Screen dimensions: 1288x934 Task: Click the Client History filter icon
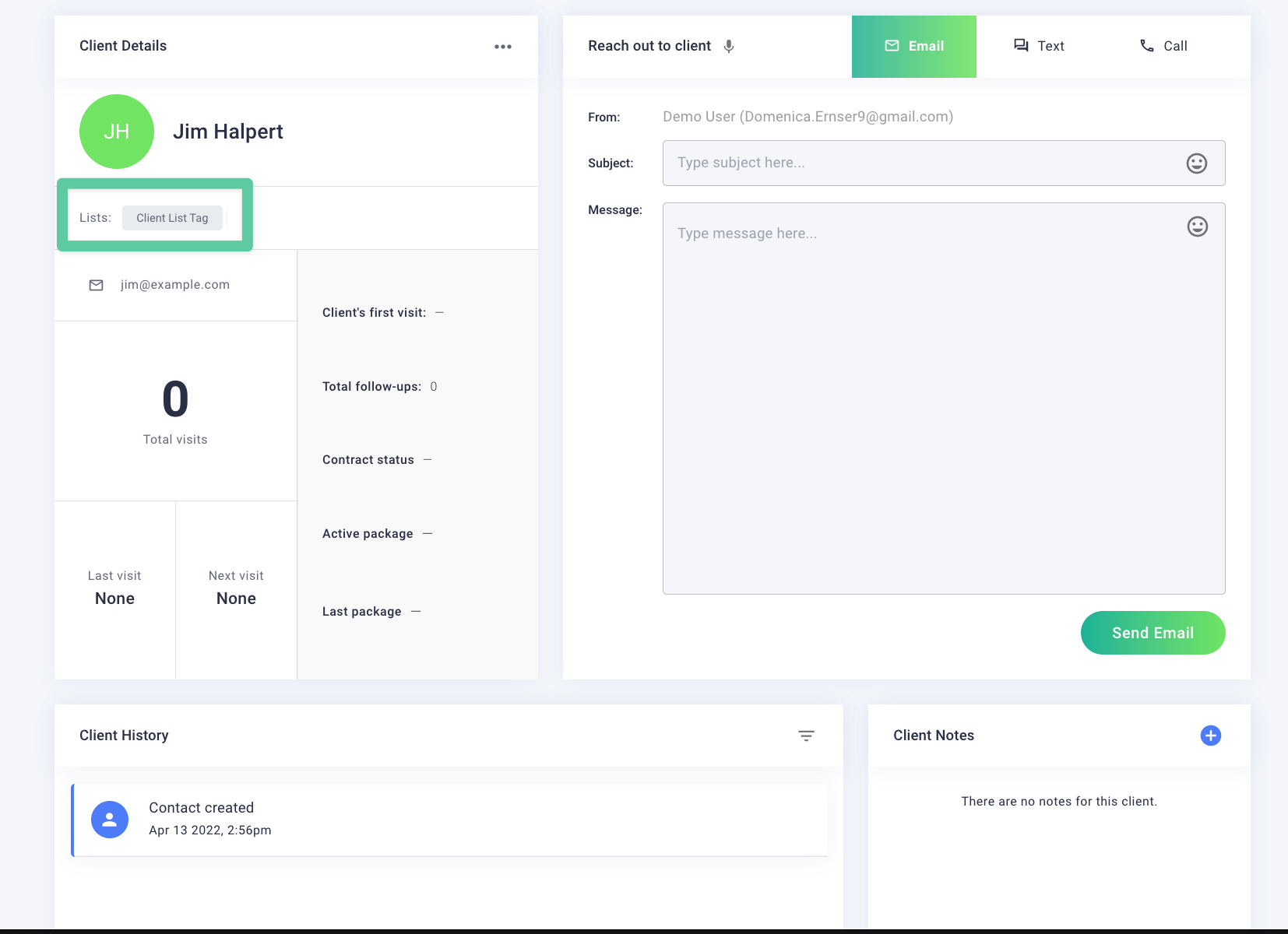[806, 736]
